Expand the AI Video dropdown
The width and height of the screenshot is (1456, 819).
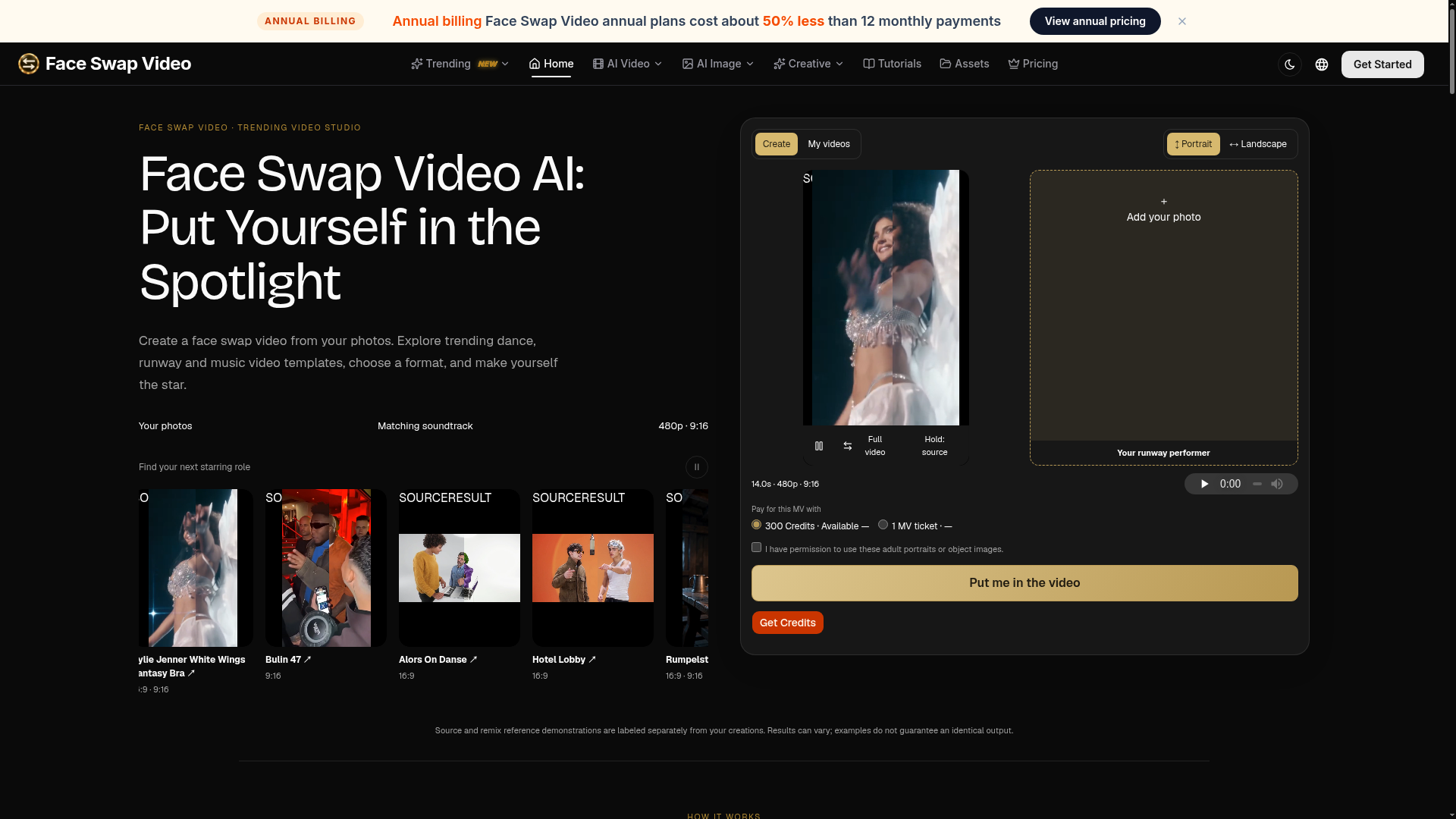[628, 64]
